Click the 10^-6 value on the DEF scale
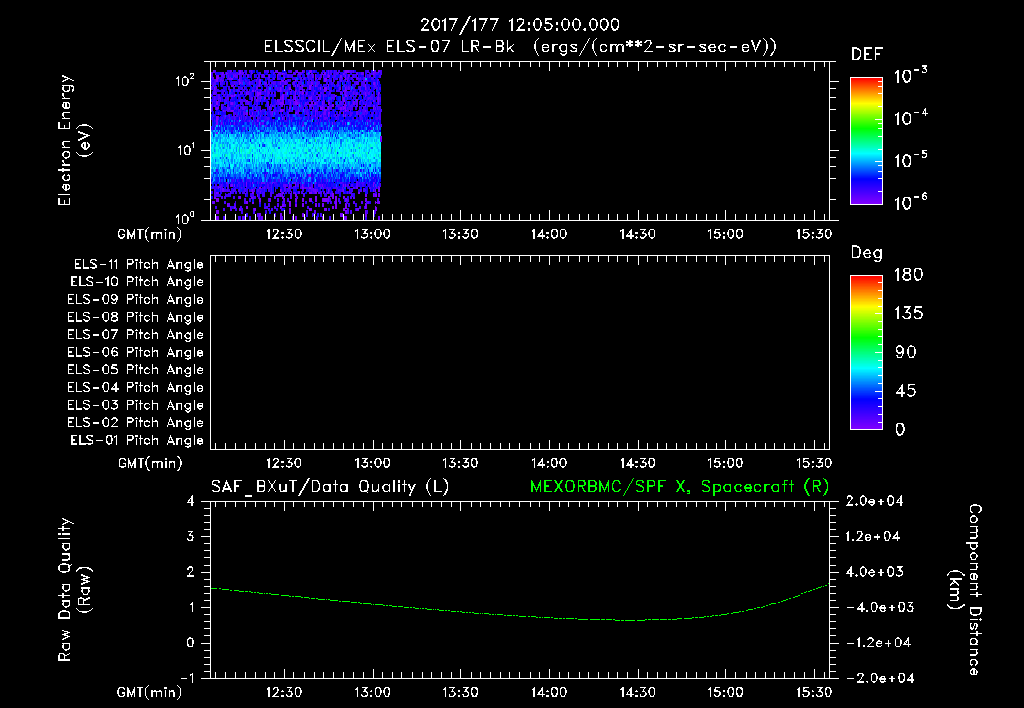The width and height of the screenshot is (1024, 708). (x=911, y=202)
